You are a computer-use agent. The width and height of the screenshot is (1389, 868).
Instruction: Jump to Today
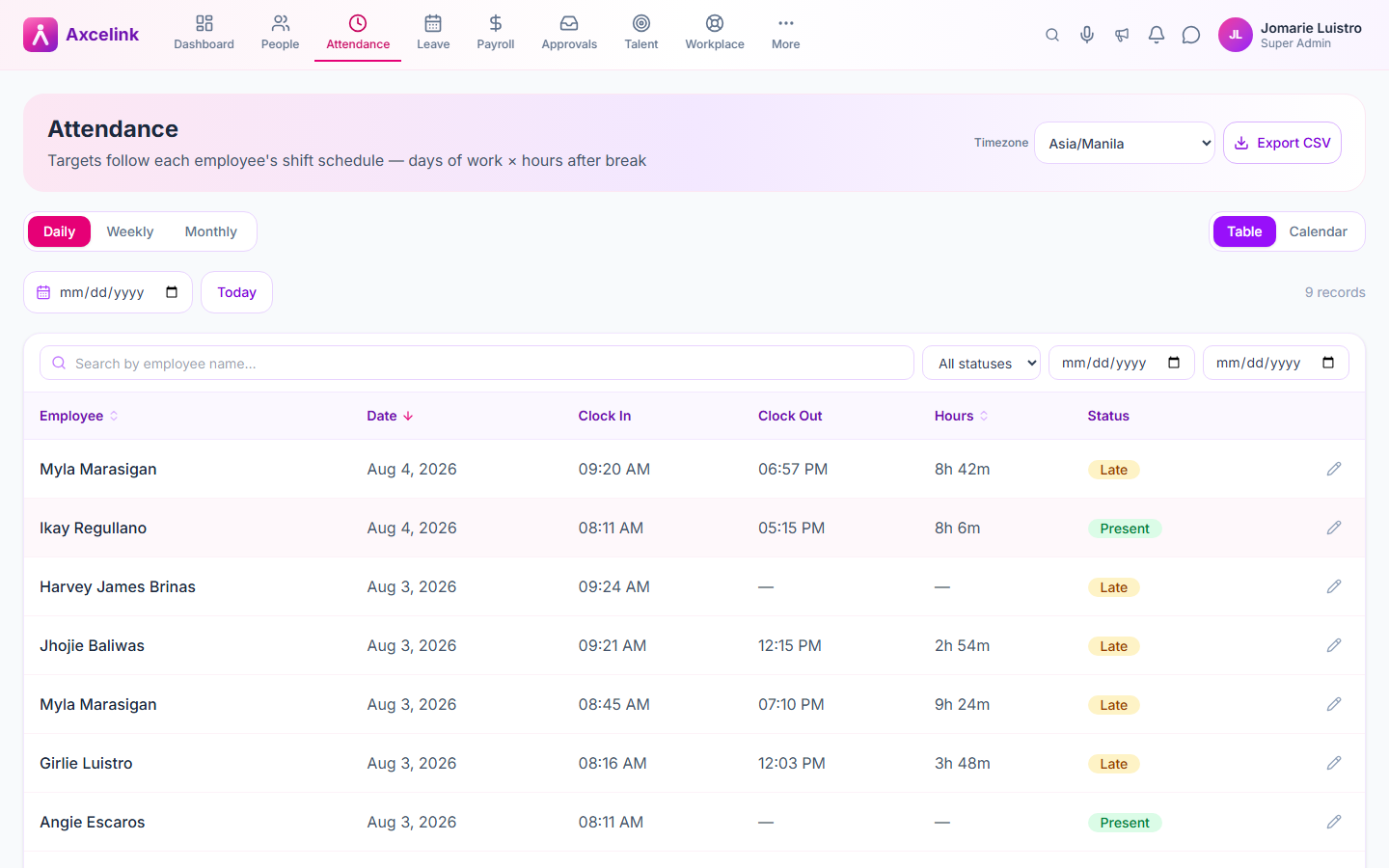tap(236, 292)
